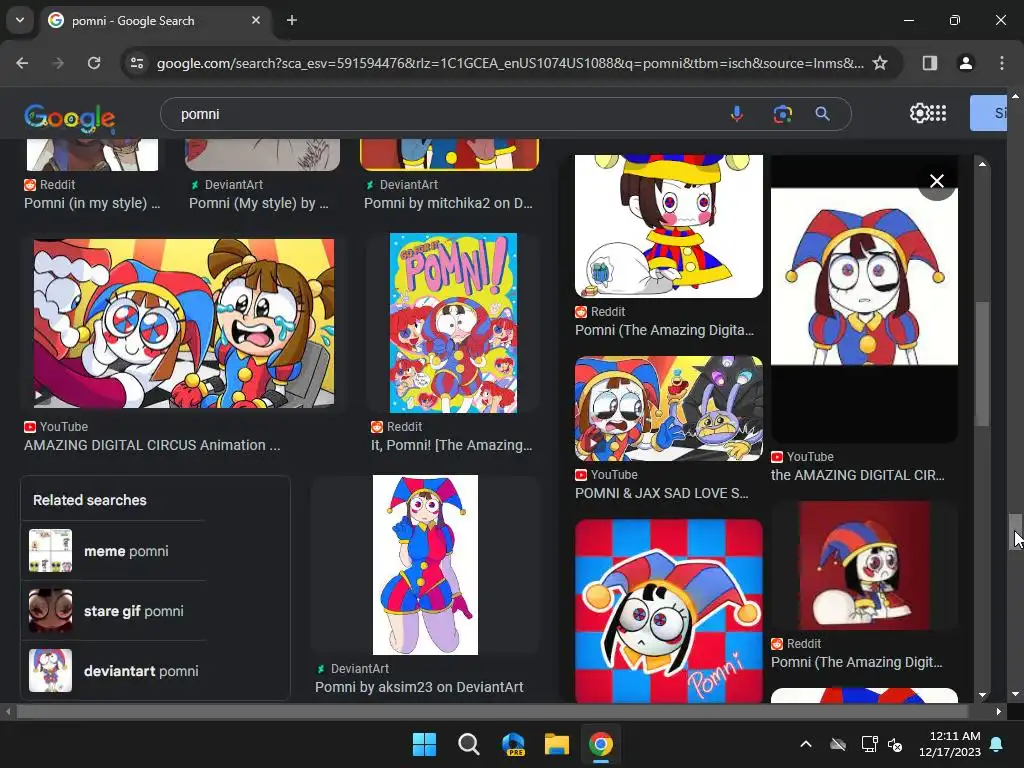
Task: Click preview panel scroll up arrow
Action: 982,164
